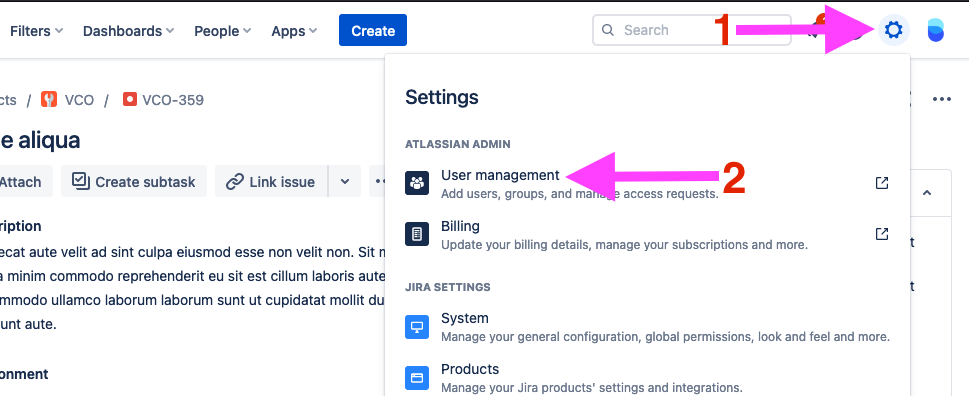Click the System monitor icon
The width and height of the screenshot is (969, 396).
pos(417,327)
